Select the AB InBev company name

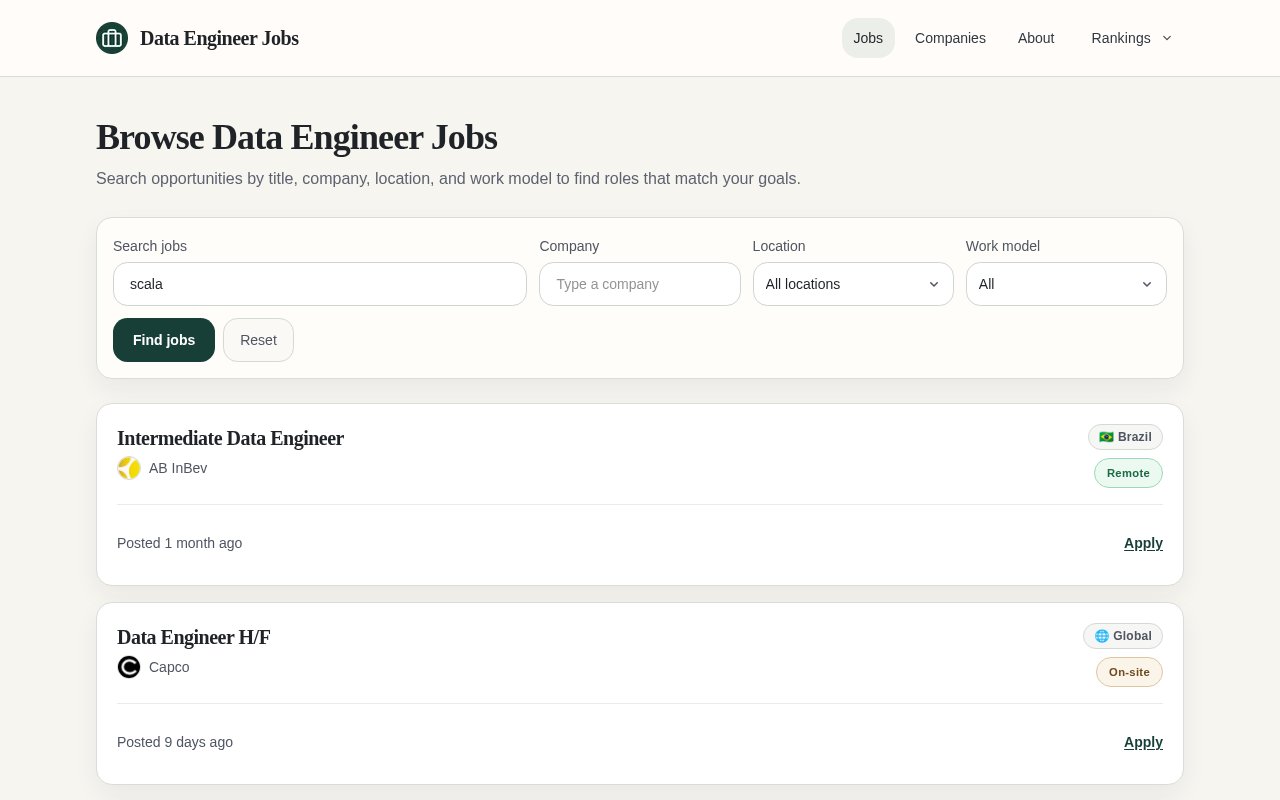point(178,468)
